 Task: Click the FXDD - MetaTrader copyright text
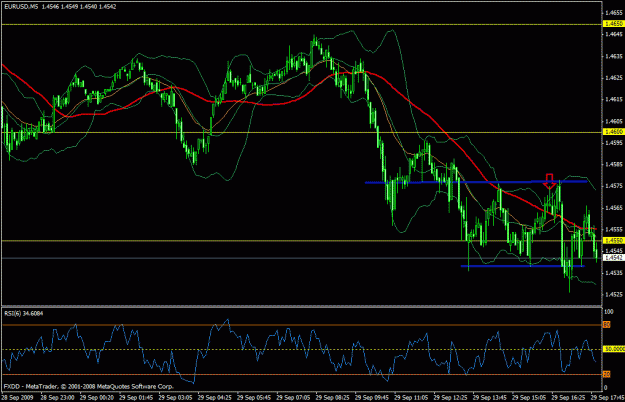pos(88,386)
